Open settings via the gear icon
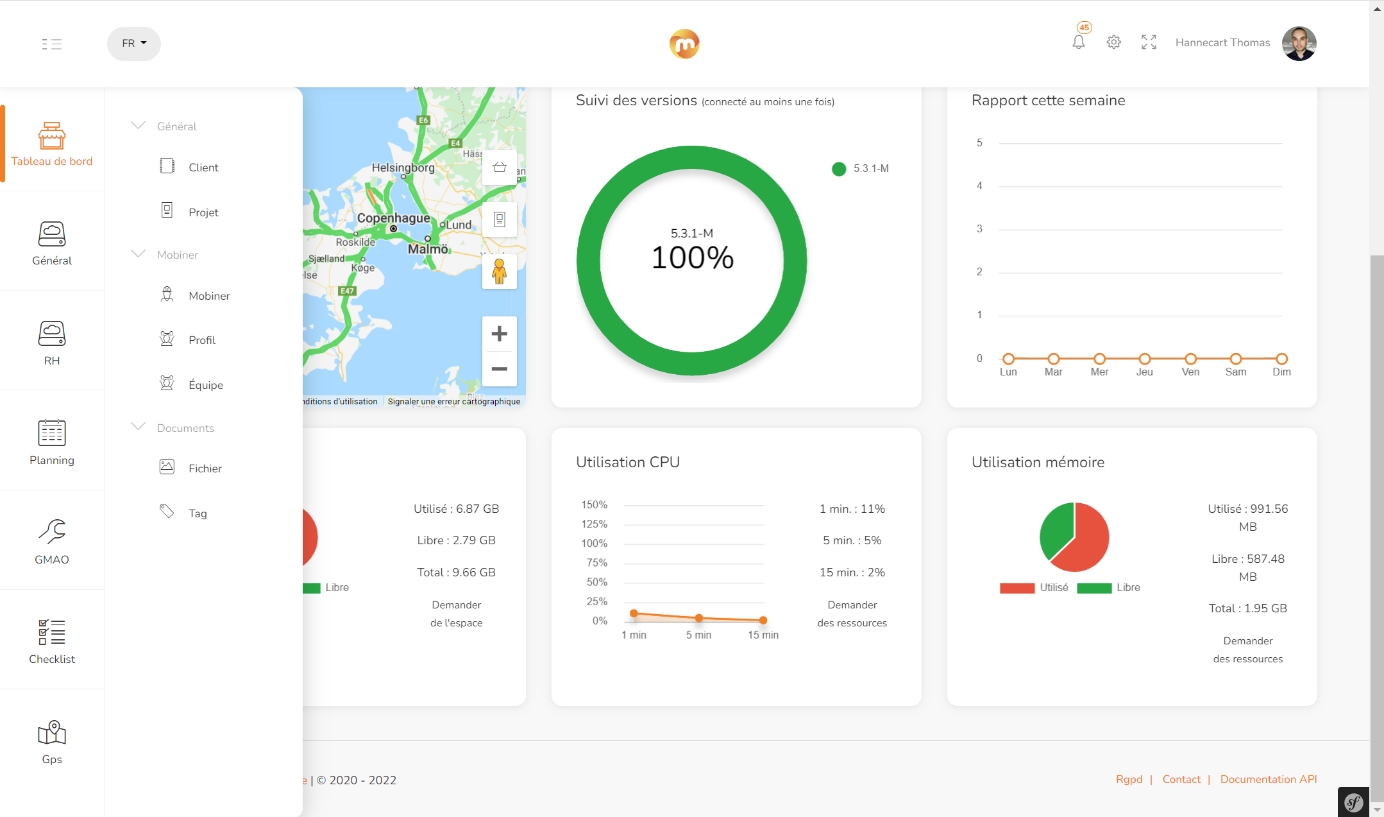Viewport: 1384px width, 817px height. [1113, 42]
